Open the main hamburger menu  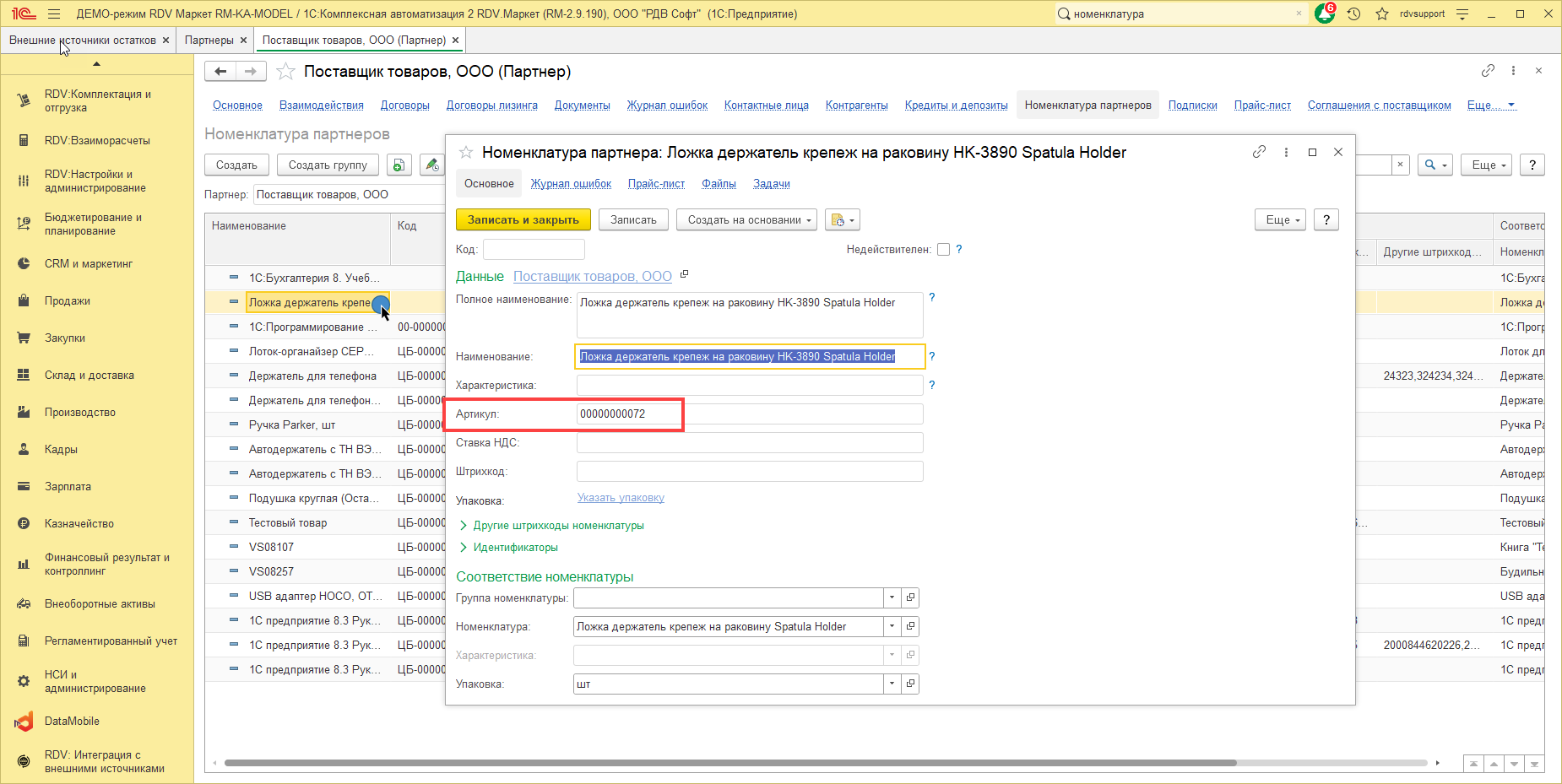tap(54, 14)
